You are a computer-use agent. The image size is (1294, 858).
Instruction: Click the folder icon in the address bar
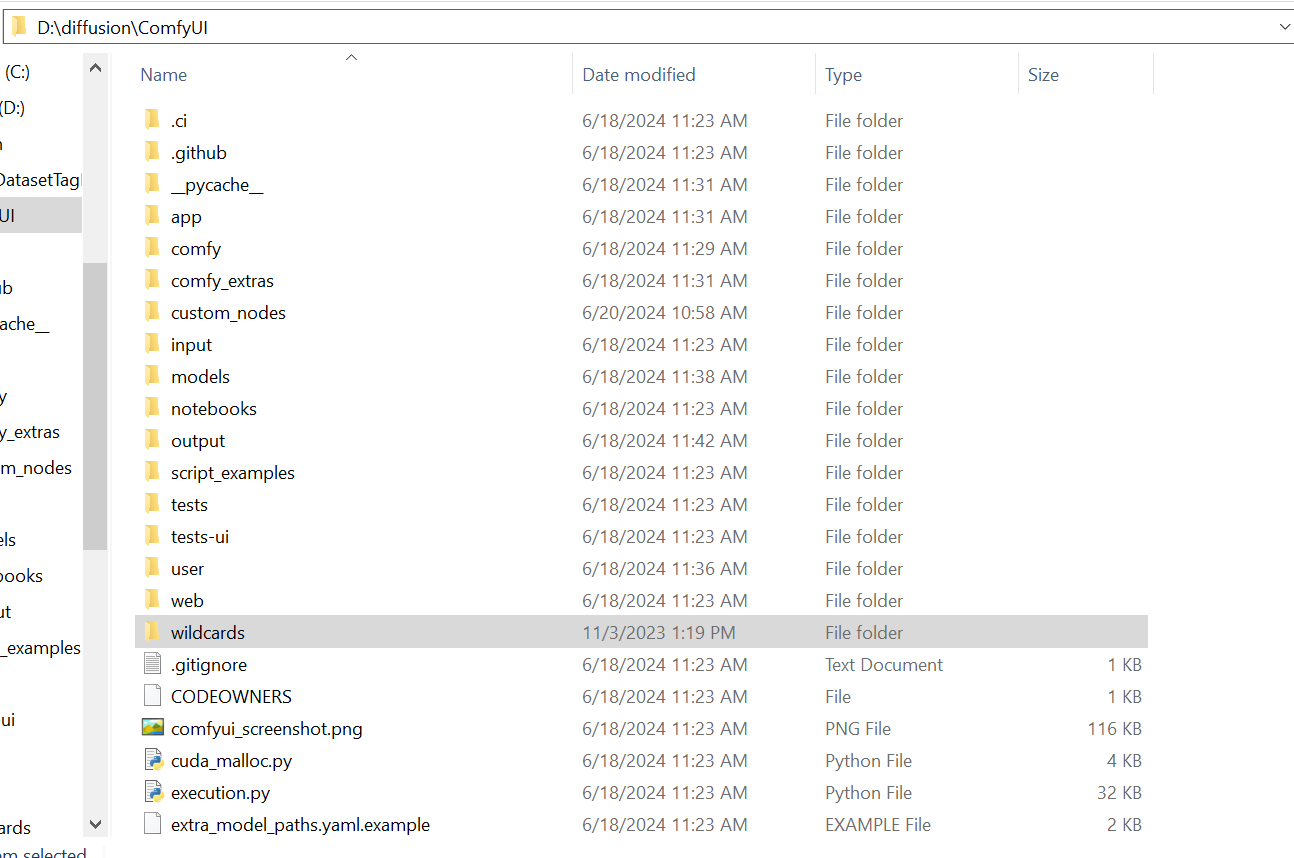[18, 27]
